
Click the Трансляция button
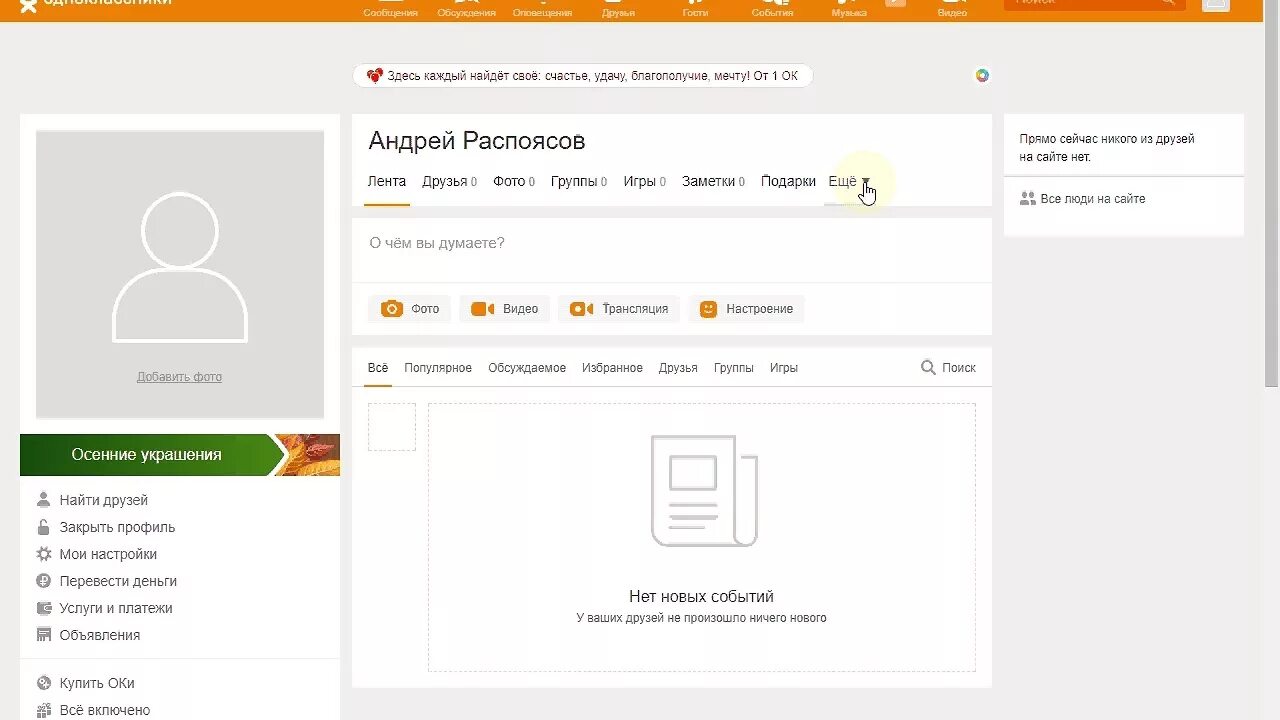click(619, 309)
